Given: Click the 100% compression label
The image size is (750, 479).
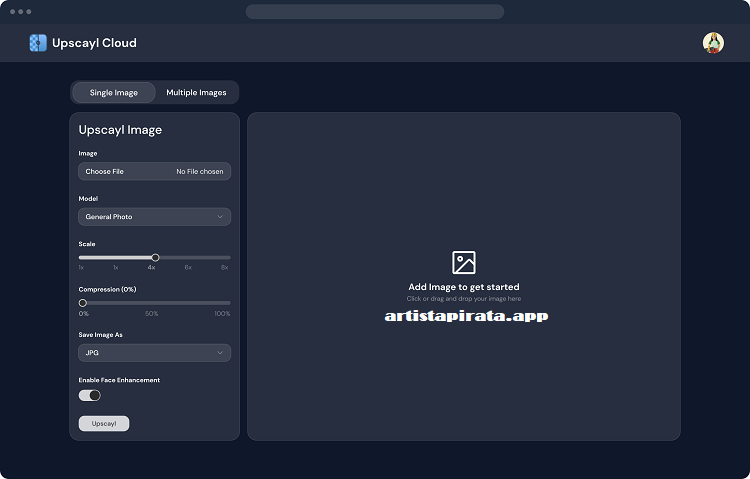Looking at the screenshot, I should (222, 313).
